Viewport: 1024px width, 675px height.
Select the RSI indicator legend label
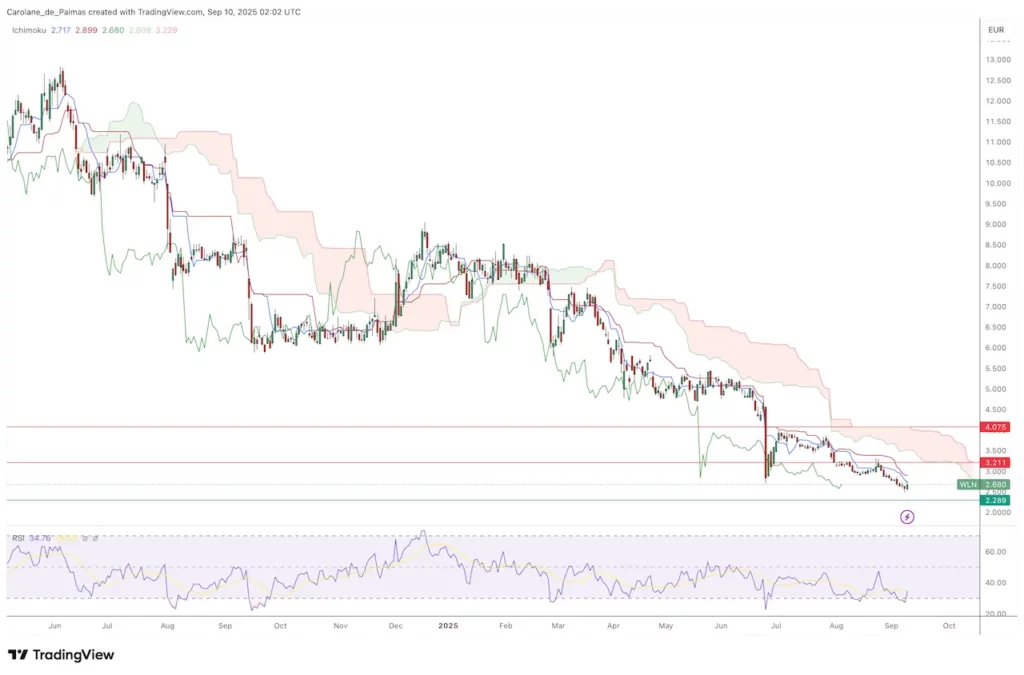coord(17,538)
